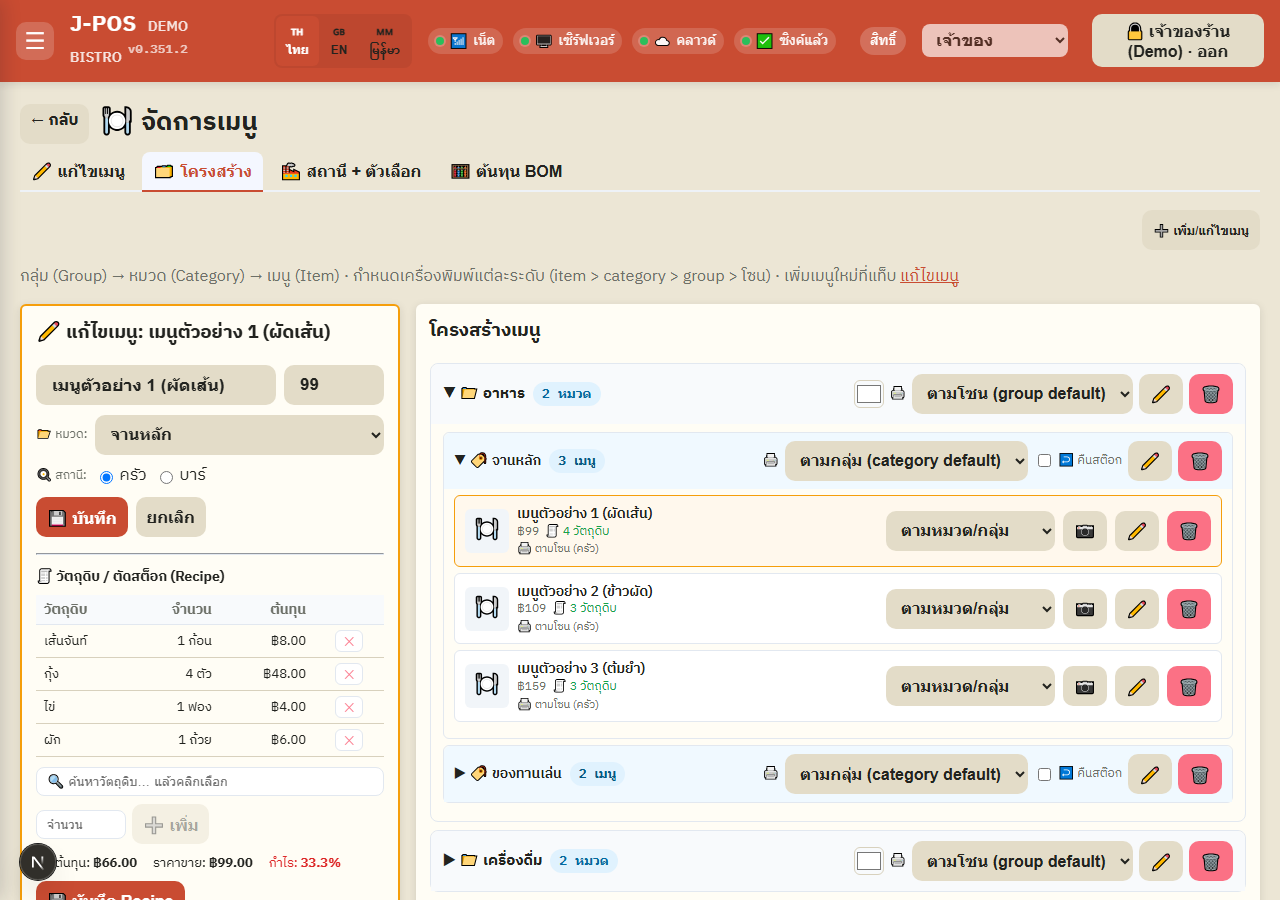
Task: Open camera for เมนูตัวอย่าง 2 (ข้าวผัด)
Action: pos(1085,609)
